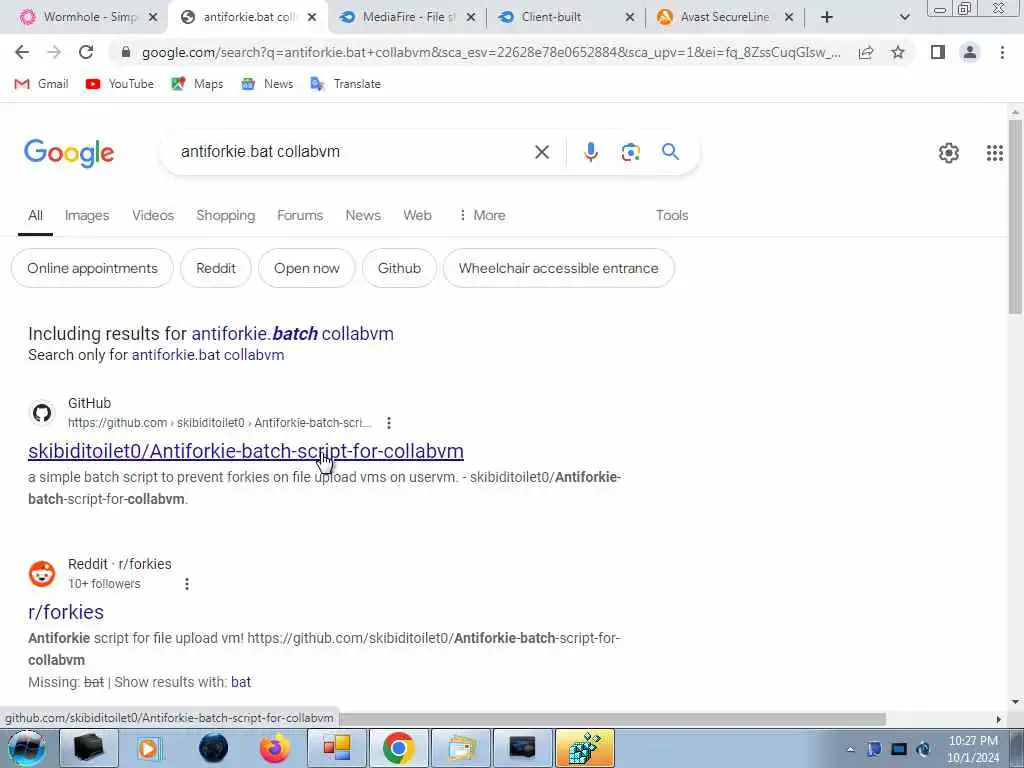
Task: Apply the Reddit filter chip
Action: pyautogui.click(x=216, y=268)
